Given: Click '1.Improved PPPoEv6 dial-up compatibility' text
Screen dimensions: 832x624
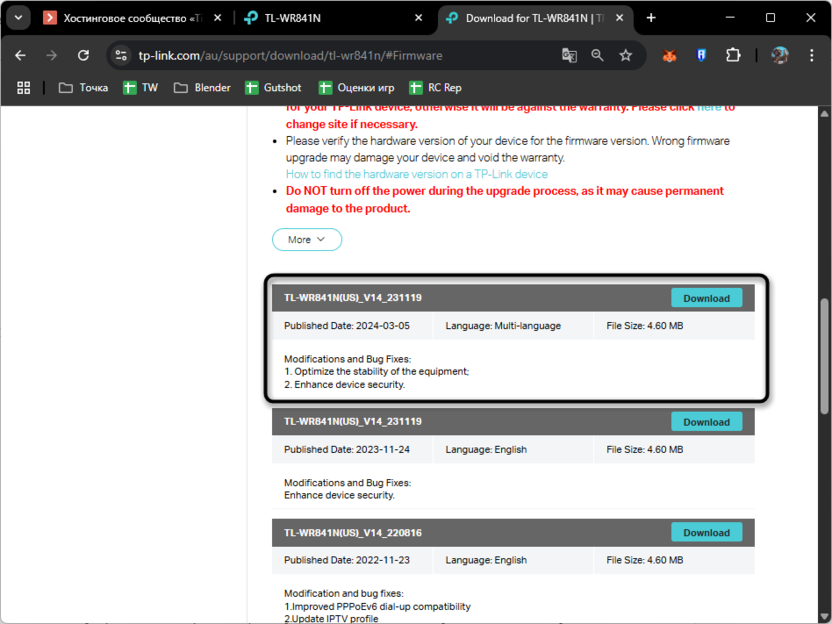Looking at the screenshot, I should click(x=377, y=606).
